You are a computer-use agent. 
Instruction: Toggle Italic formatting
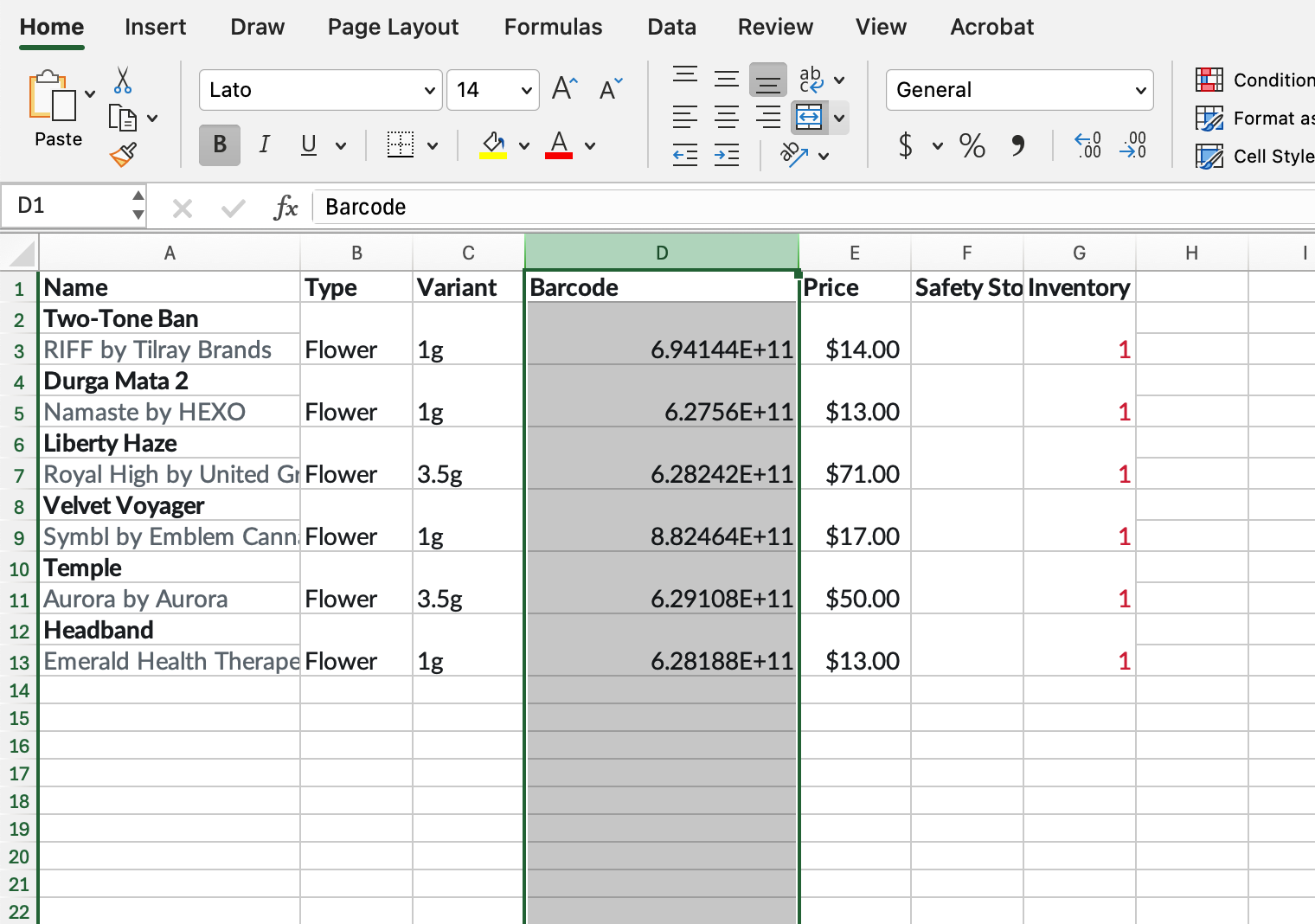pyautogui.click(x=265, y=144)
